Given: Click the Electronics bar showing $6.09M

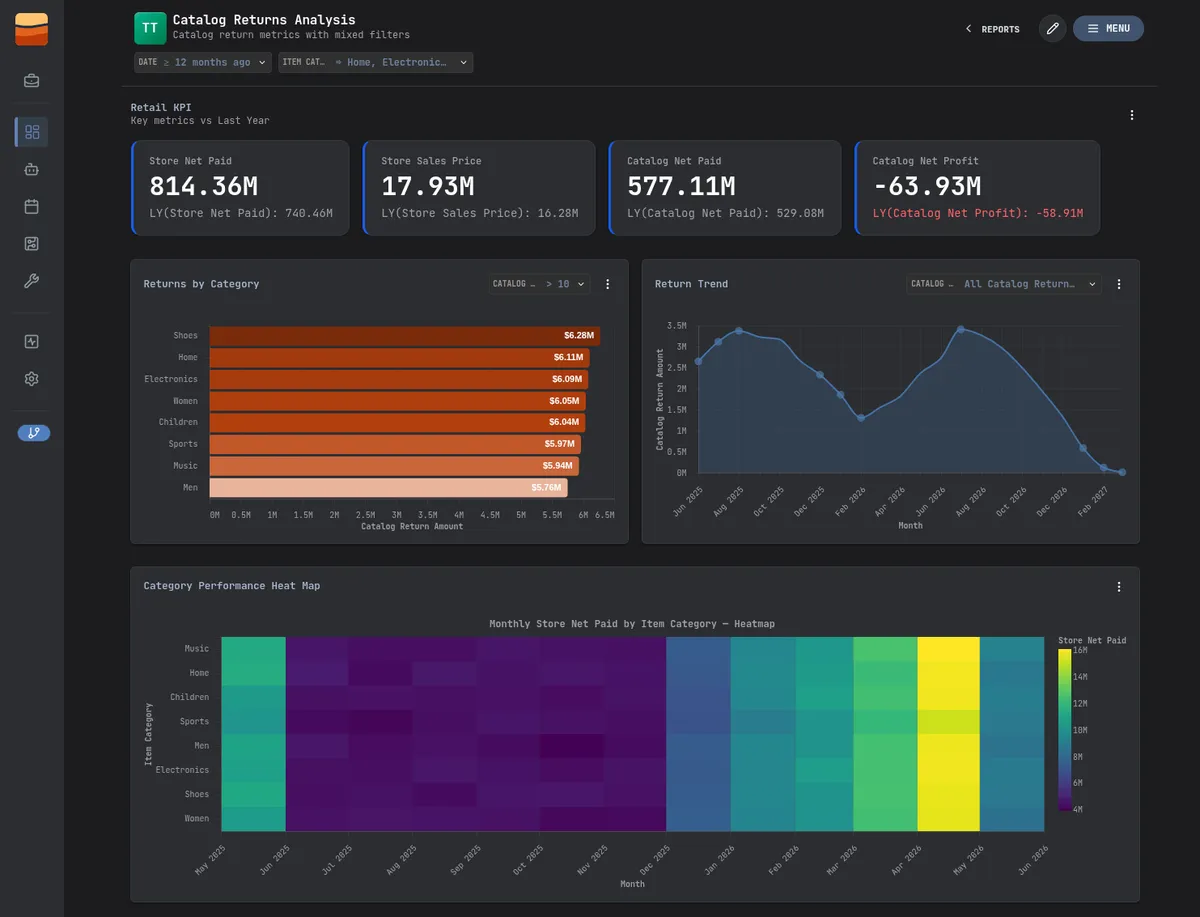Looking at the screenshot, I should tap(398, 379).
